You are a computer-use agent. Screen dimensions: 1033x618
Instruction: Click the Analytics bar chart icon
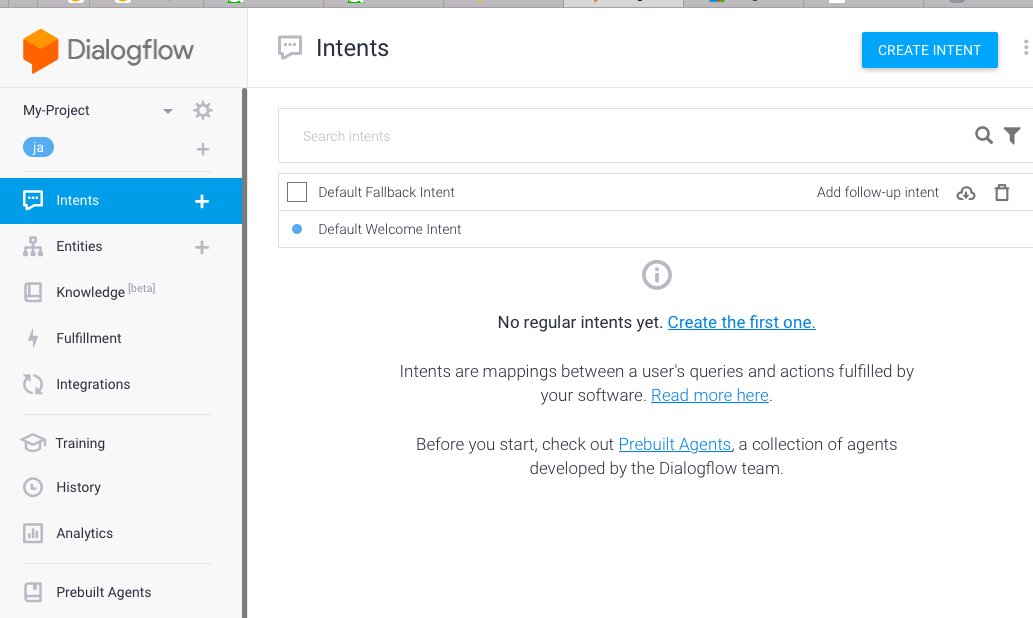pos(33,533)
